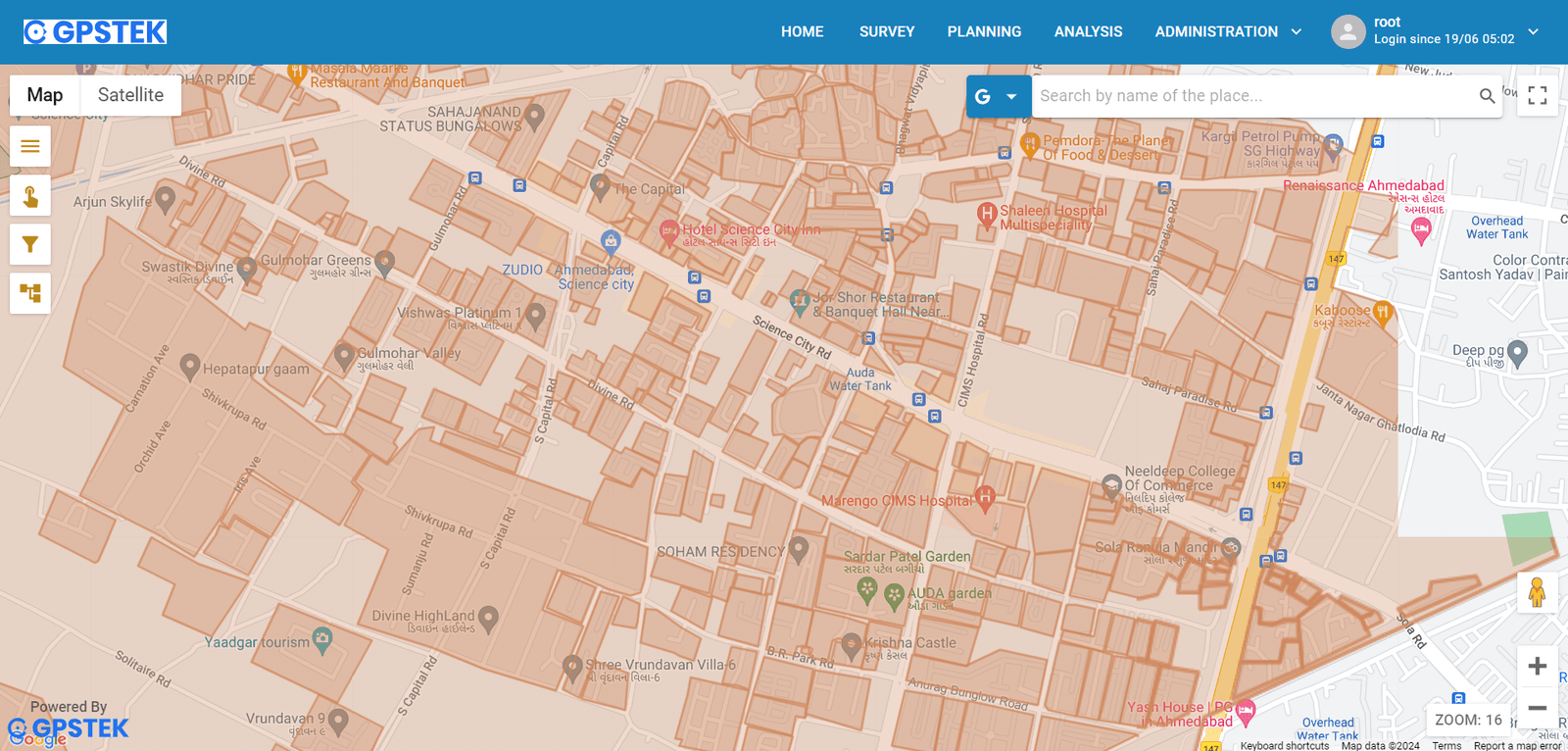Click Shree Vrundavan Villa-6 pin
The image size is (1568, 751).
point(572,668)
